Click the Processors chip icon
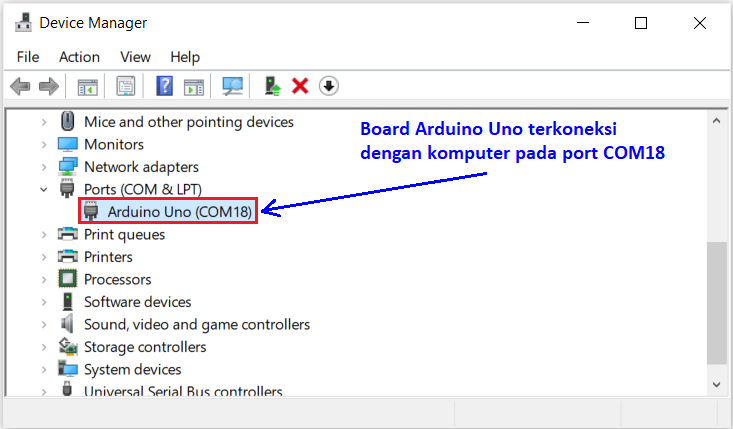The image size is (733, 429). coord(68,279)
